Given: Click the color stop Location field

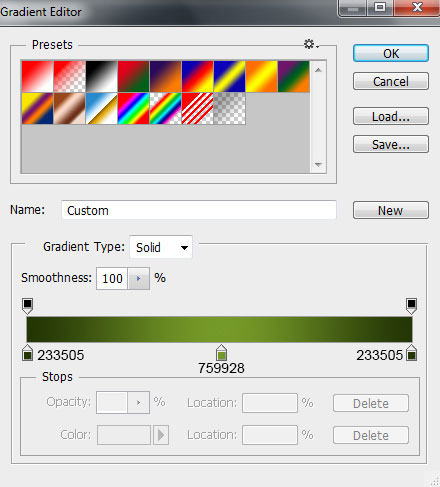Looking at the screenshot, I should click(x=270, y=435).
